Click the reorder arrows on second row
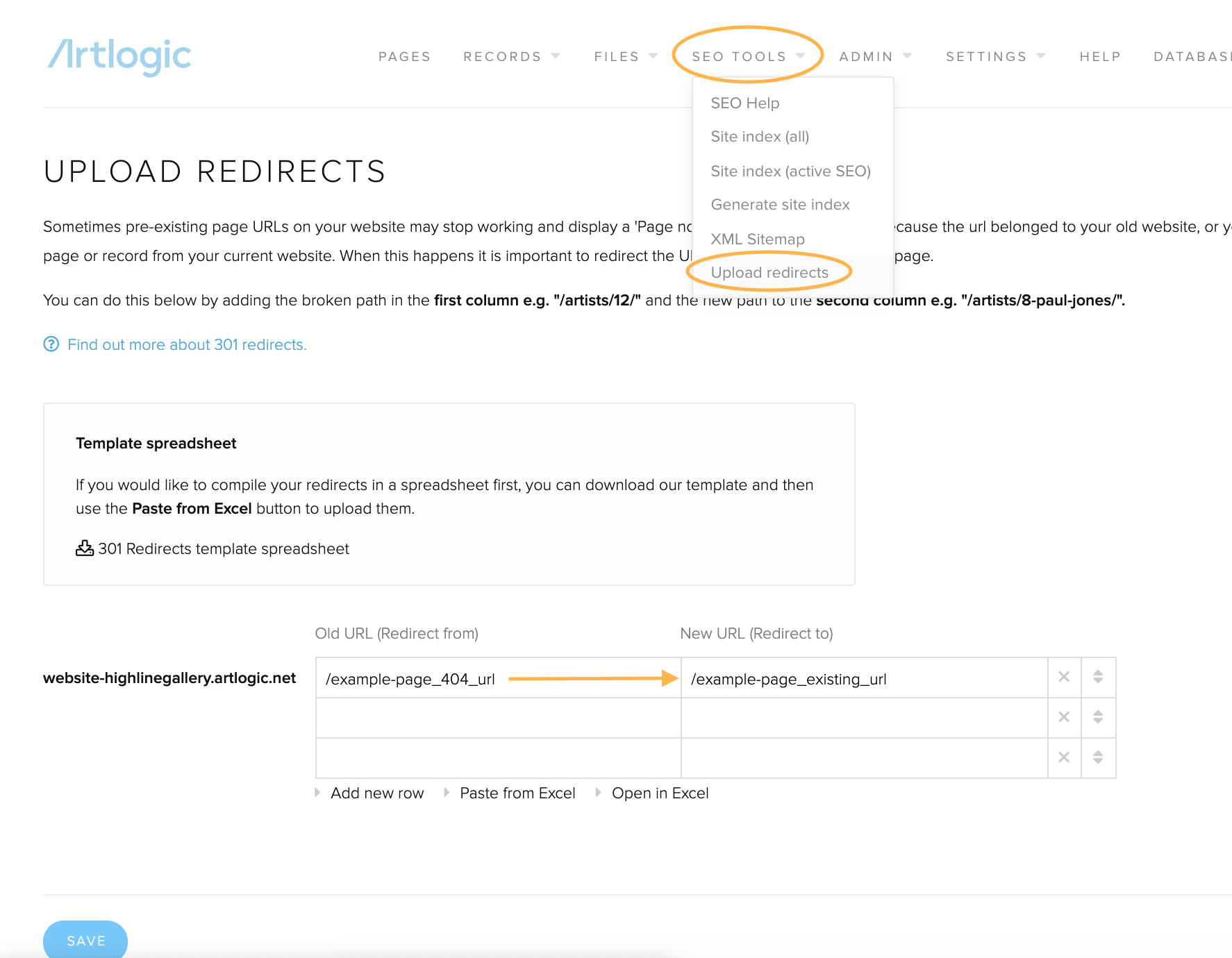1232x958 pixels. (x=1098, y=717)
